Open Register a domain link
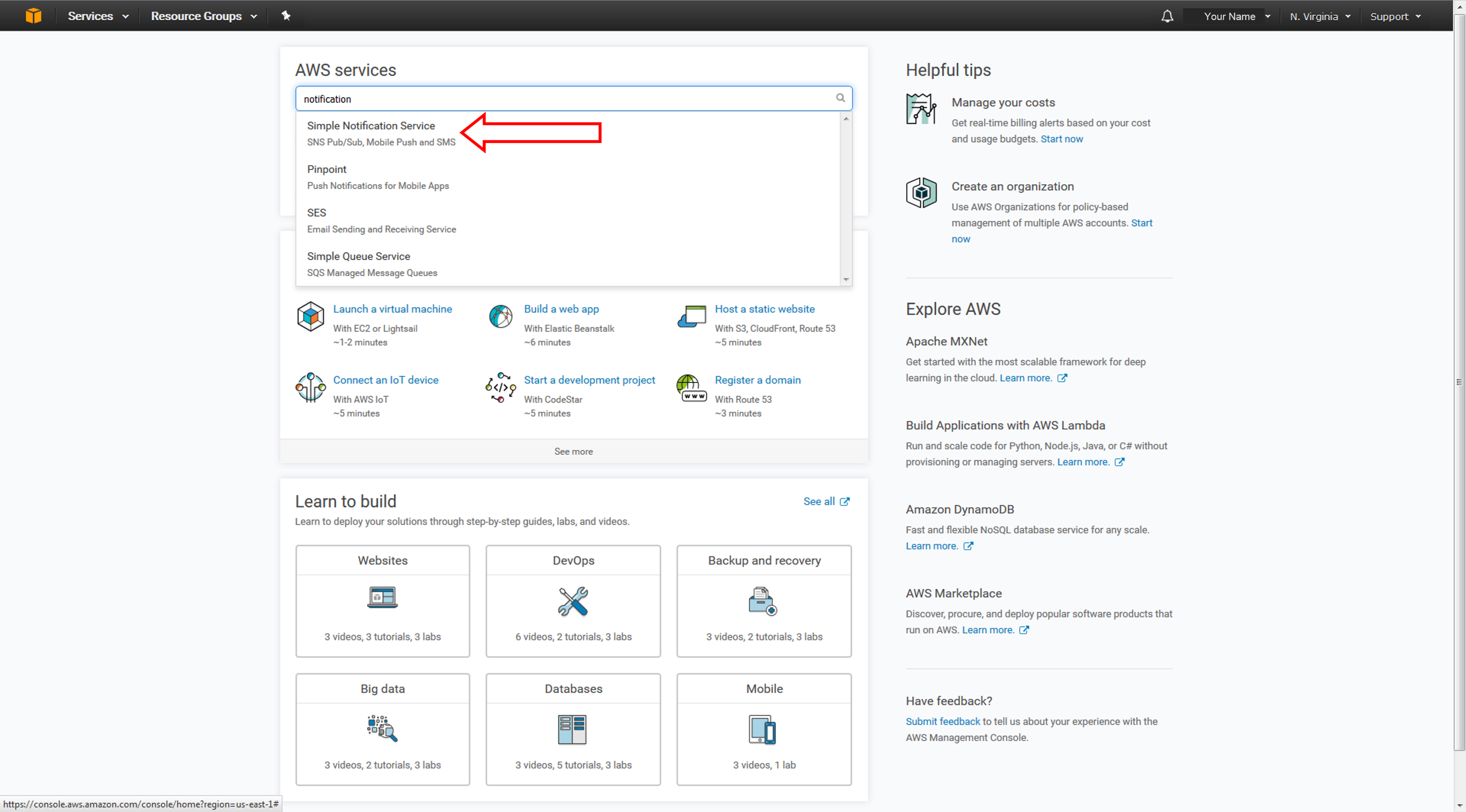1466x812 pixels. [757, 380]
